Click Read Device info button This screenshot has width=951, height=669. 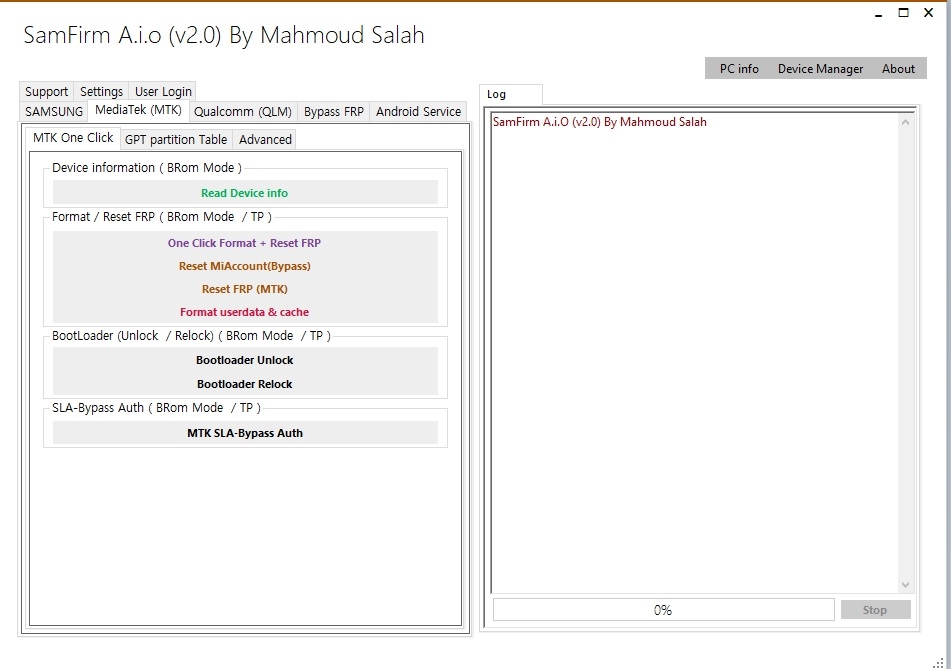pos(245,193)
